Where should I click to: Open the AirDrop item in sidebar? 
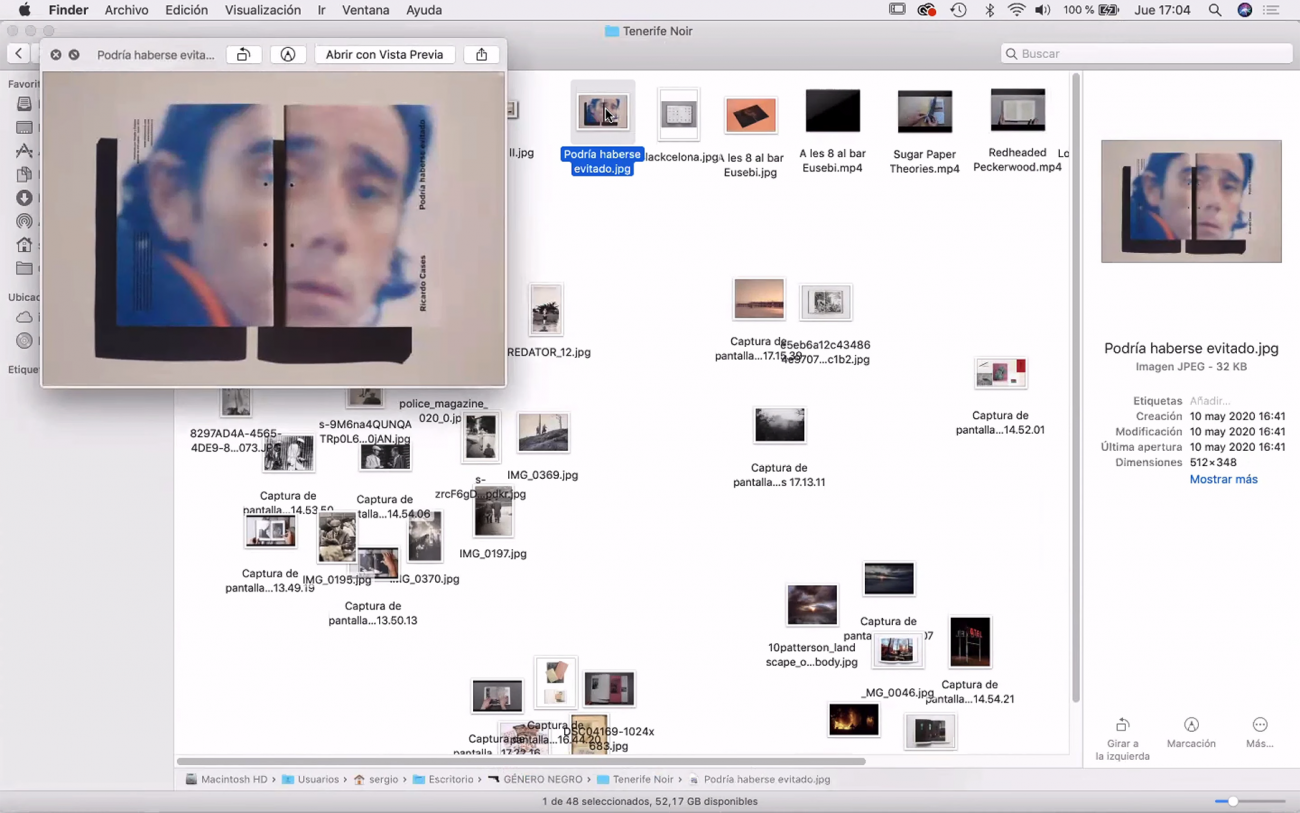(x=25, y=221)
